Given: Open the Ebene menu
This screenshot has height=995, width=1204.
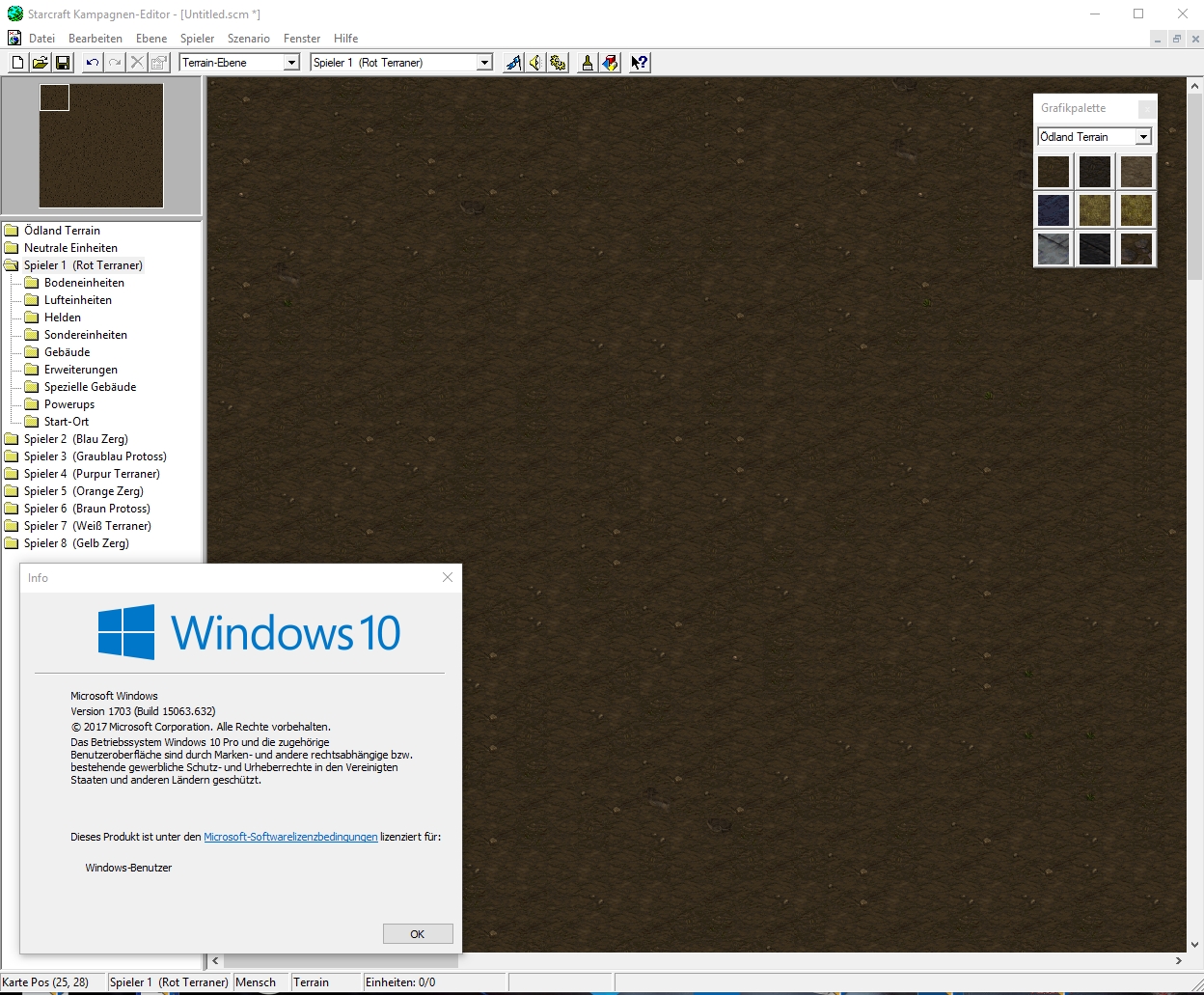Looking at the screenshot, I should tap(151, 39).
